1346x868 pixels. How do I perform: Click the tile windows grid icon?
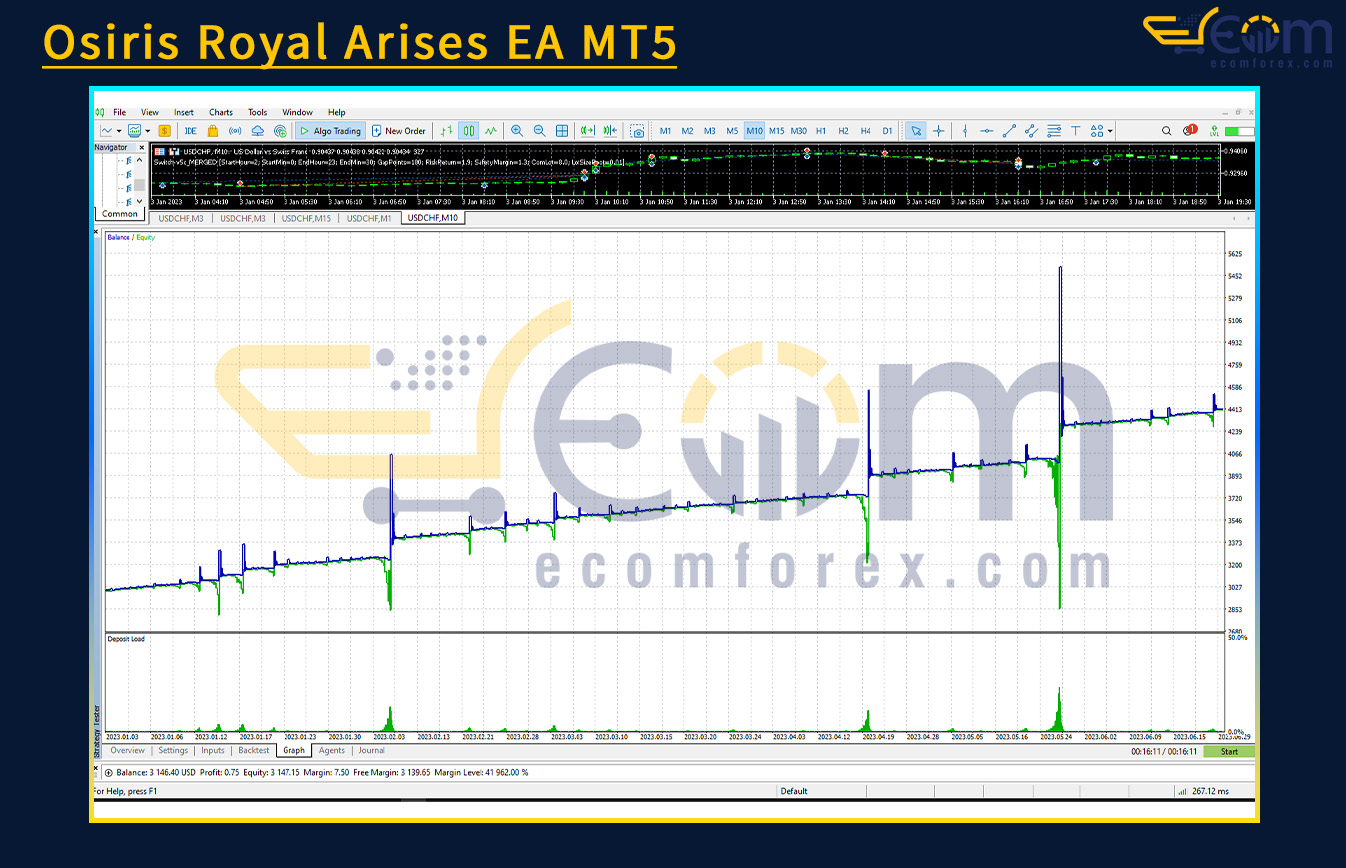(562, 131)
